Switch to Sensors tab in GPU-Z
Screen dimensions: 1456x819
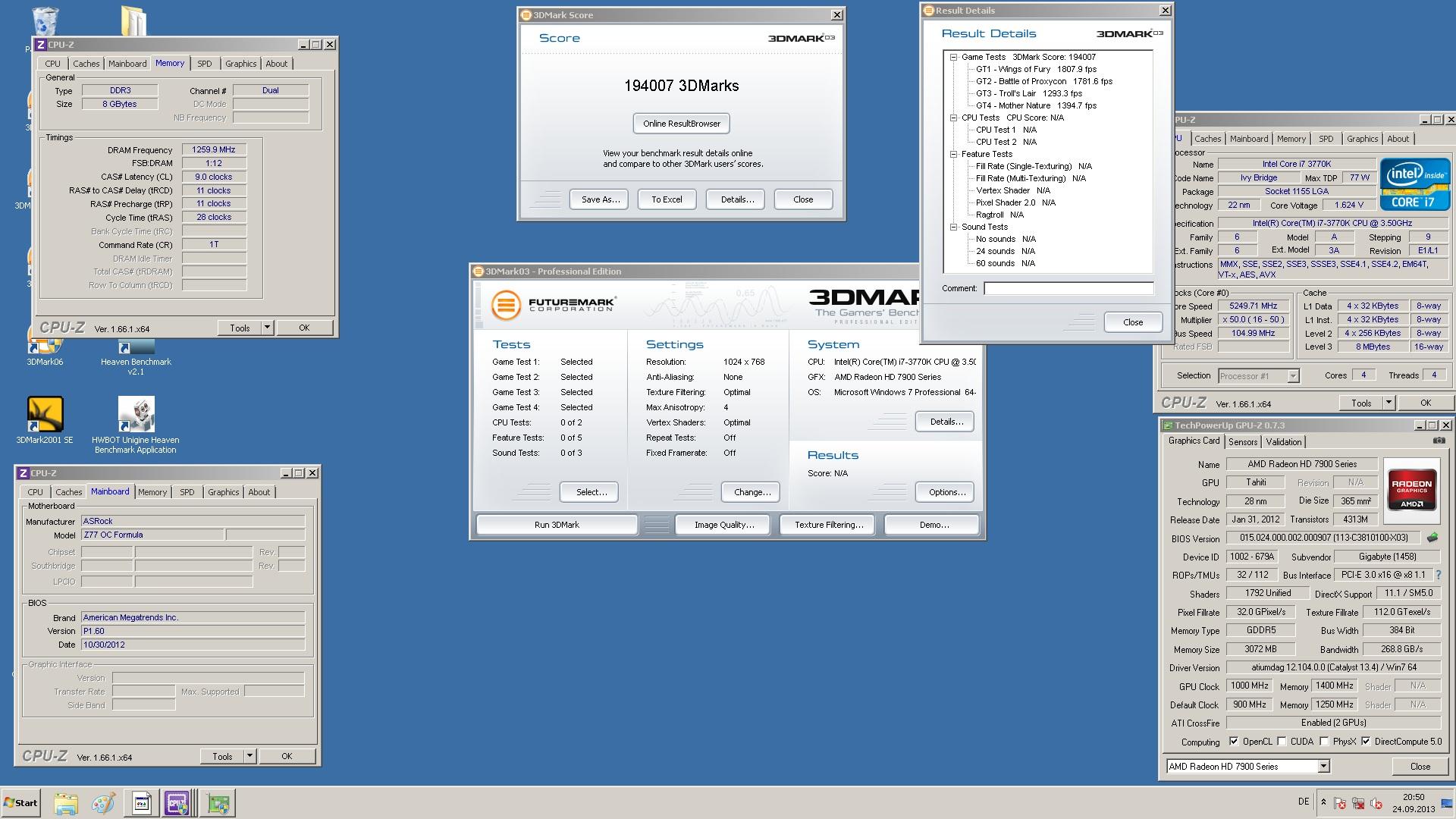click(x=1243, y=442)
